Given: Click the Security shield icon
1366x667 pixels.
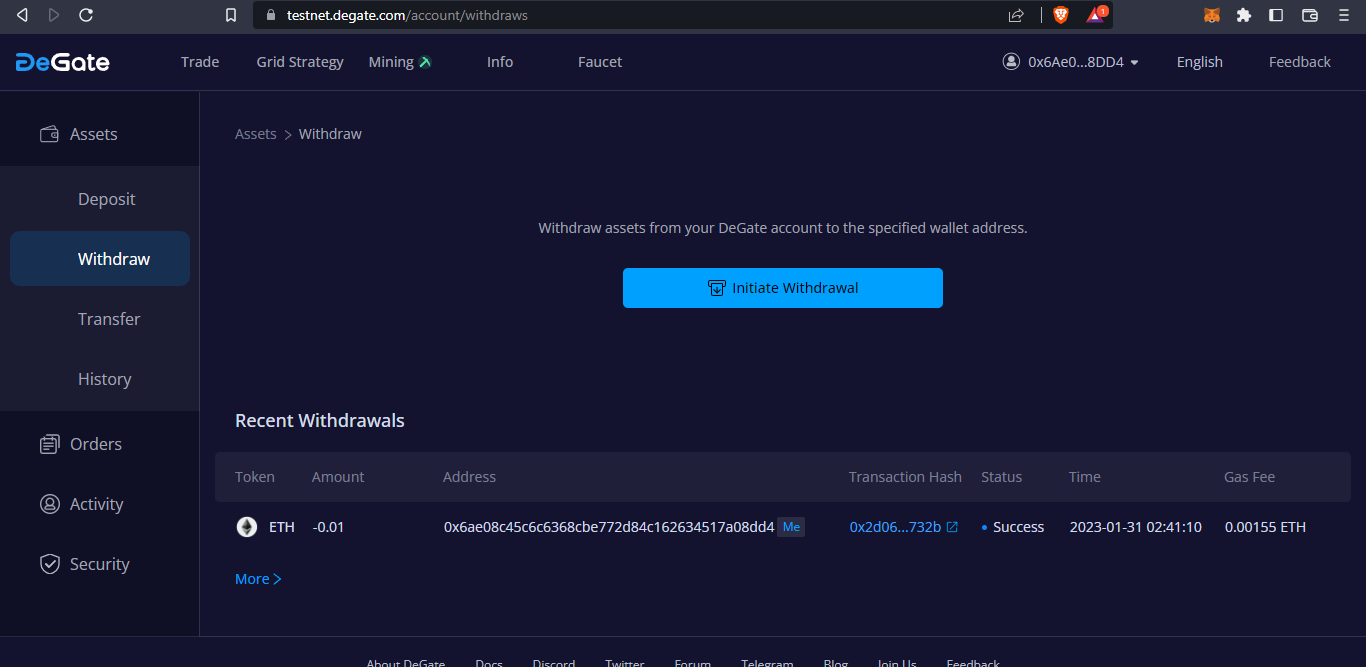Looking at the screenshot, I should coord(49,564).
